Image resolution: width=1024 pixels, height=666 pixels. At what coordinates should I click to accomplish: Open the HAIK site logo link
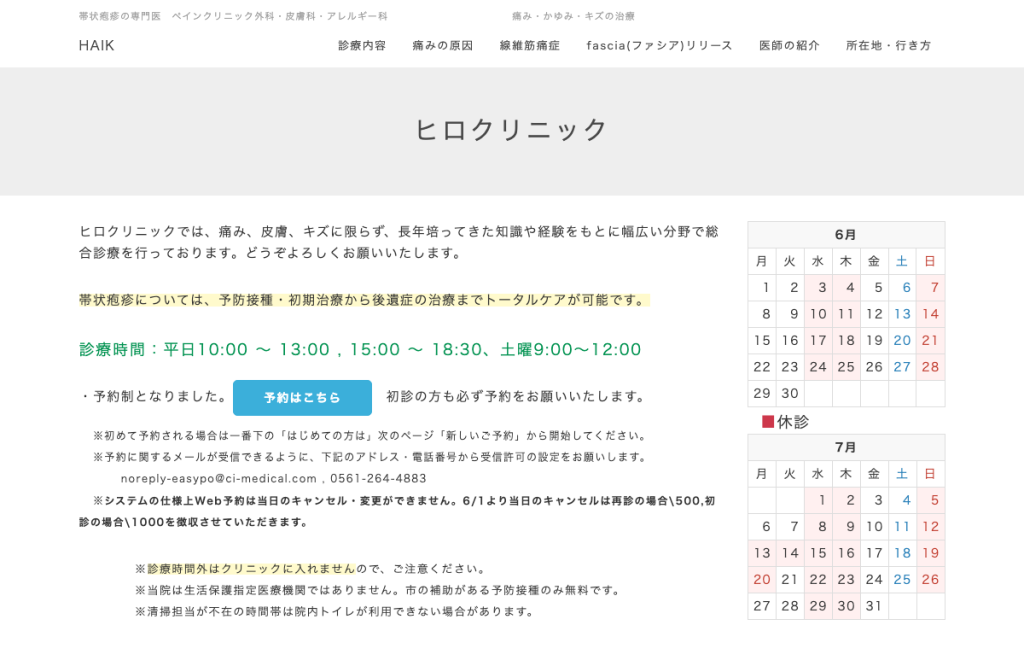[97, 46]
